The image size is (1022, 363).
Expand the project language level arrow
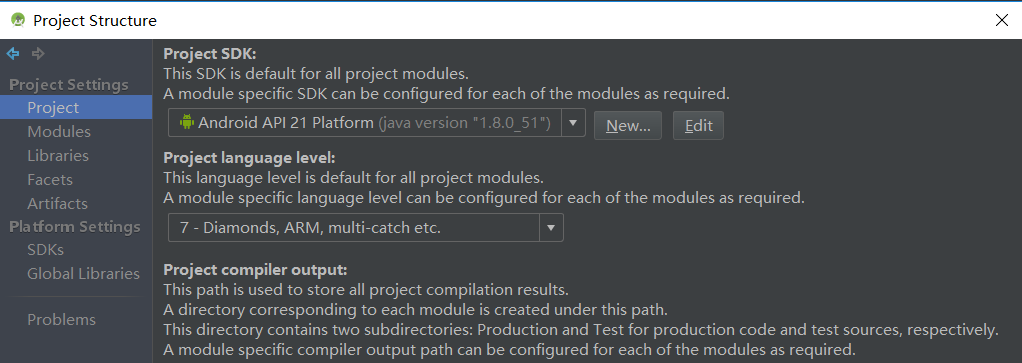point(551,228)
